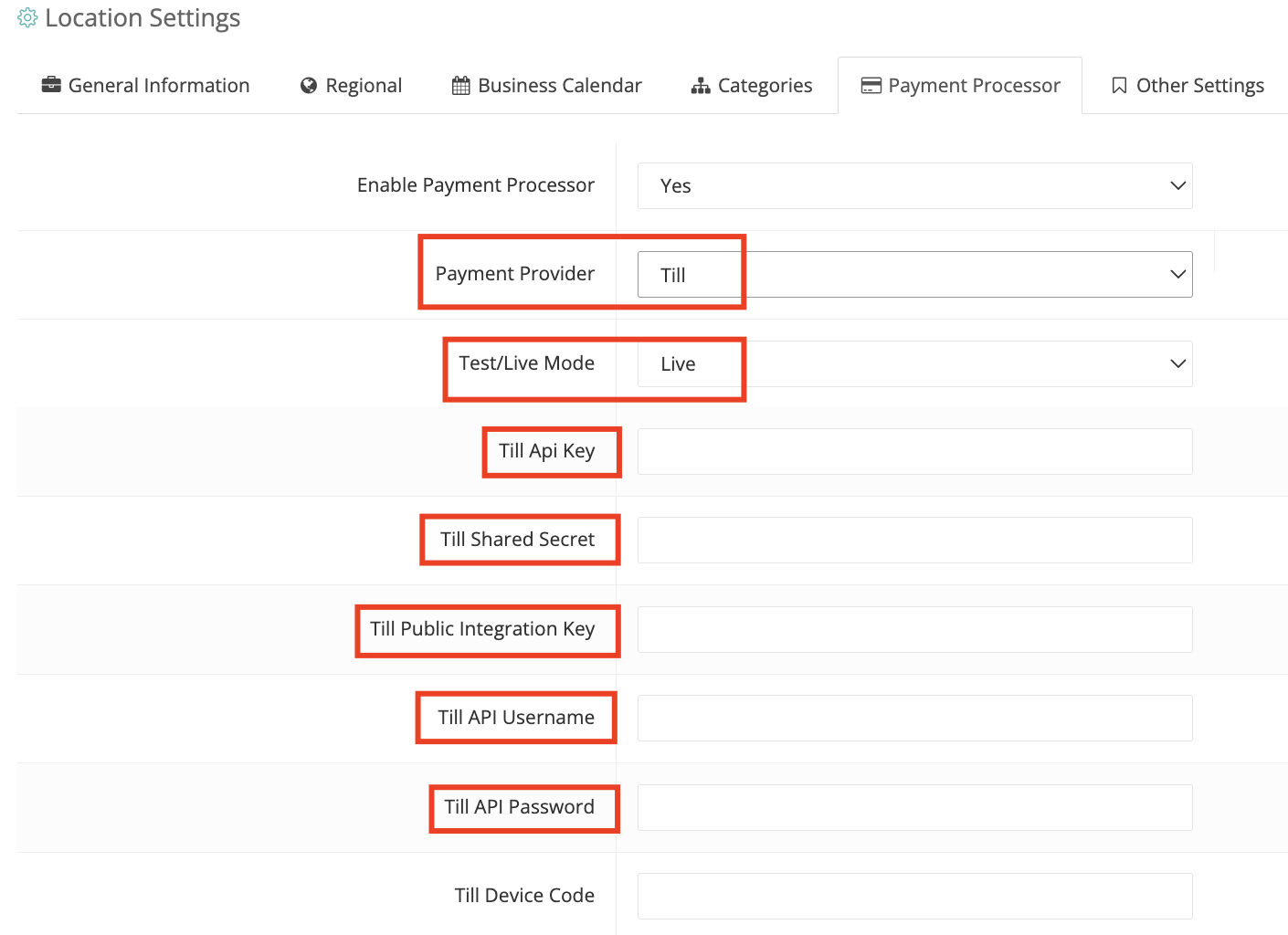Click the calendar icon beside Business Calendar
The image size is (1288, 935).
(x=461, y=85)
